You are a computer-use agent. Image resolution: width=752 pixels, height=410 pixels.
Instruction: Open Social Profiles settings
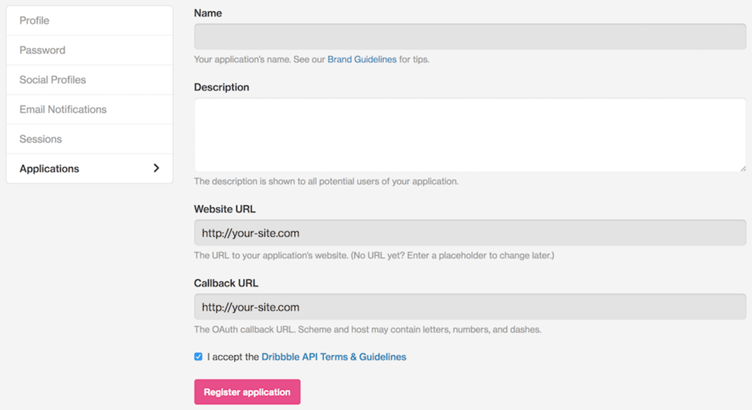click(90, 80)
